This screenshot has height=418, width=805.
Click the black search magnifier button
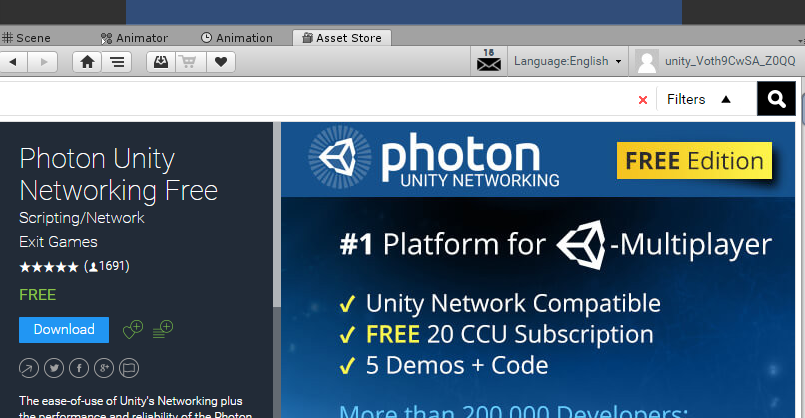click(776, 99)
